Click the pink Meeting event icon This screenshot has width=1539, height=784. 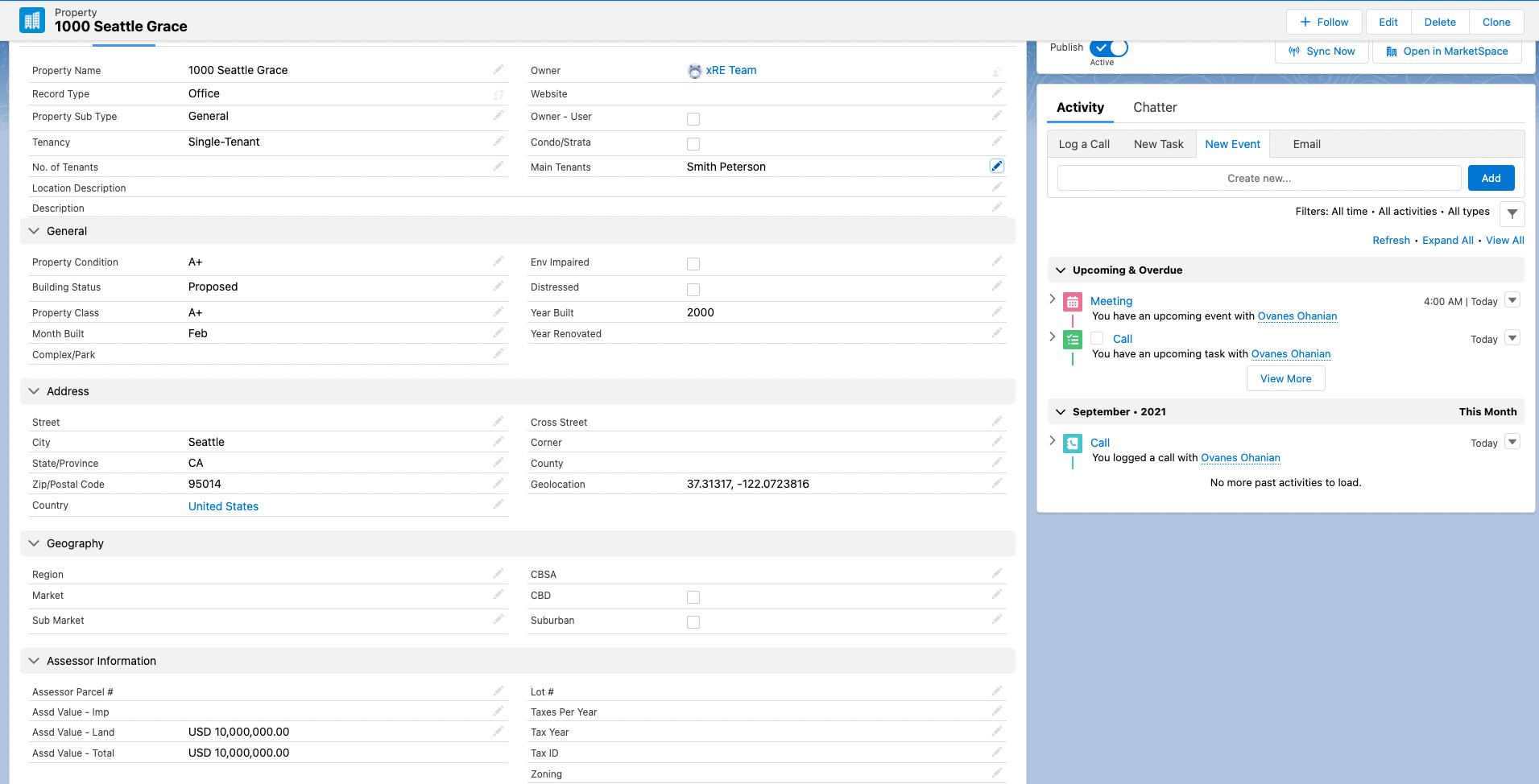[1073, 302]
